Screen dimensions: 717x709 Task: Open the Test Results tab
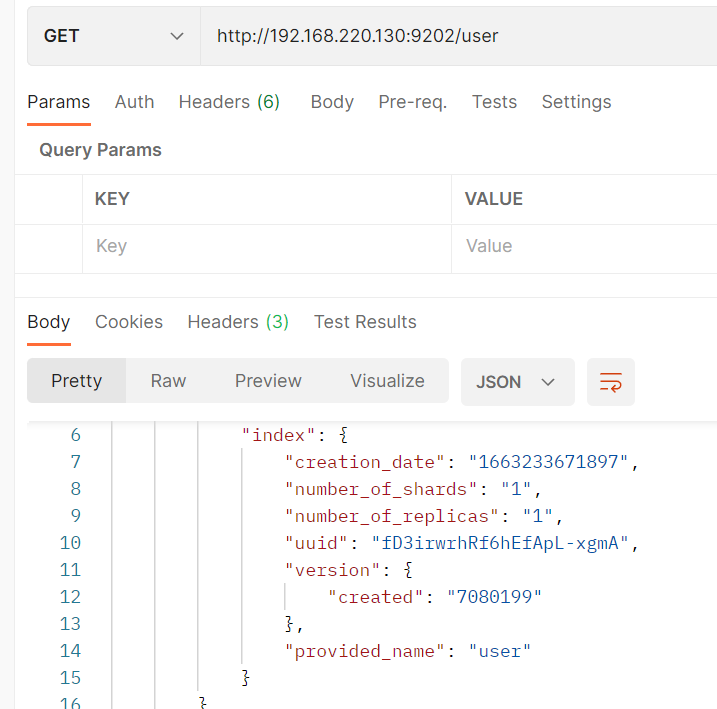click(x=365, y=322)
